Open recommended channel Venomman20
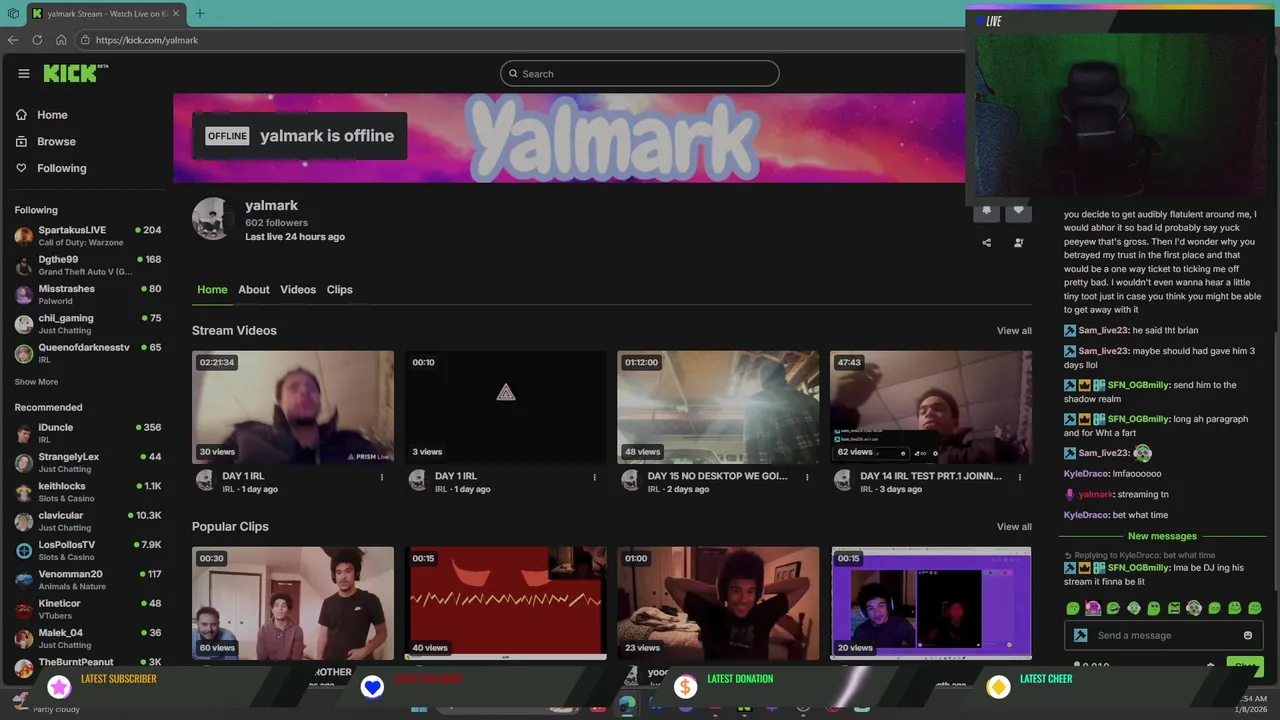1280x720 pixels. tap(88, 580)
